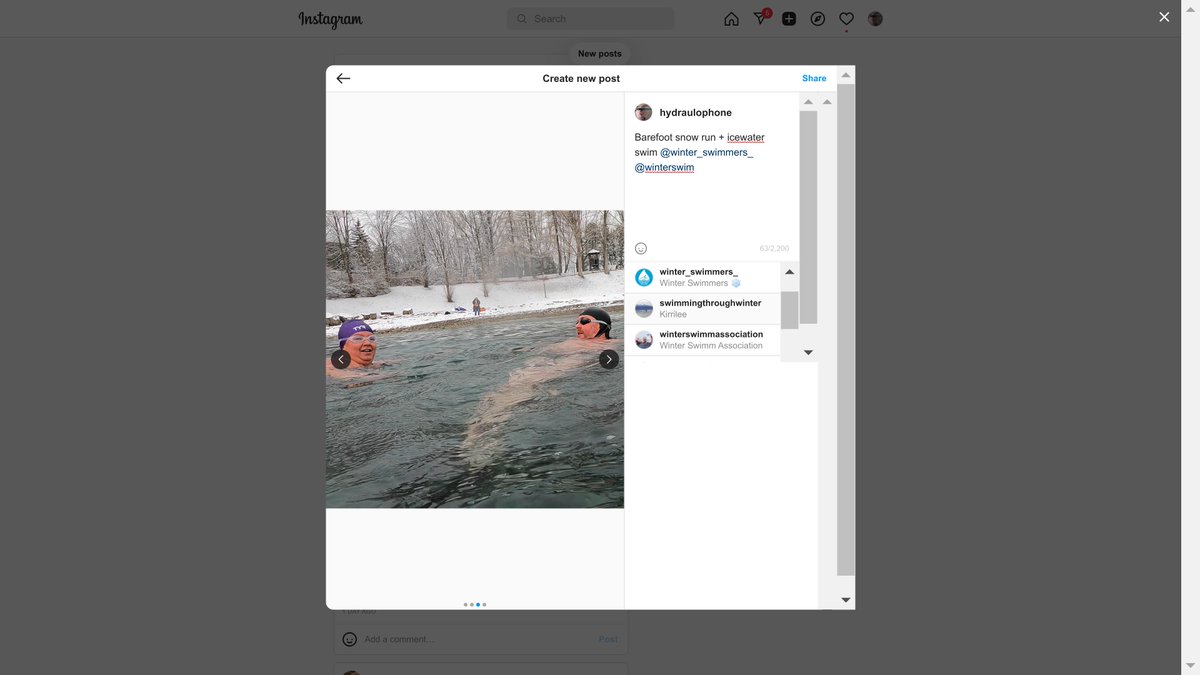Click the hydraulophone username

[696, 113]
